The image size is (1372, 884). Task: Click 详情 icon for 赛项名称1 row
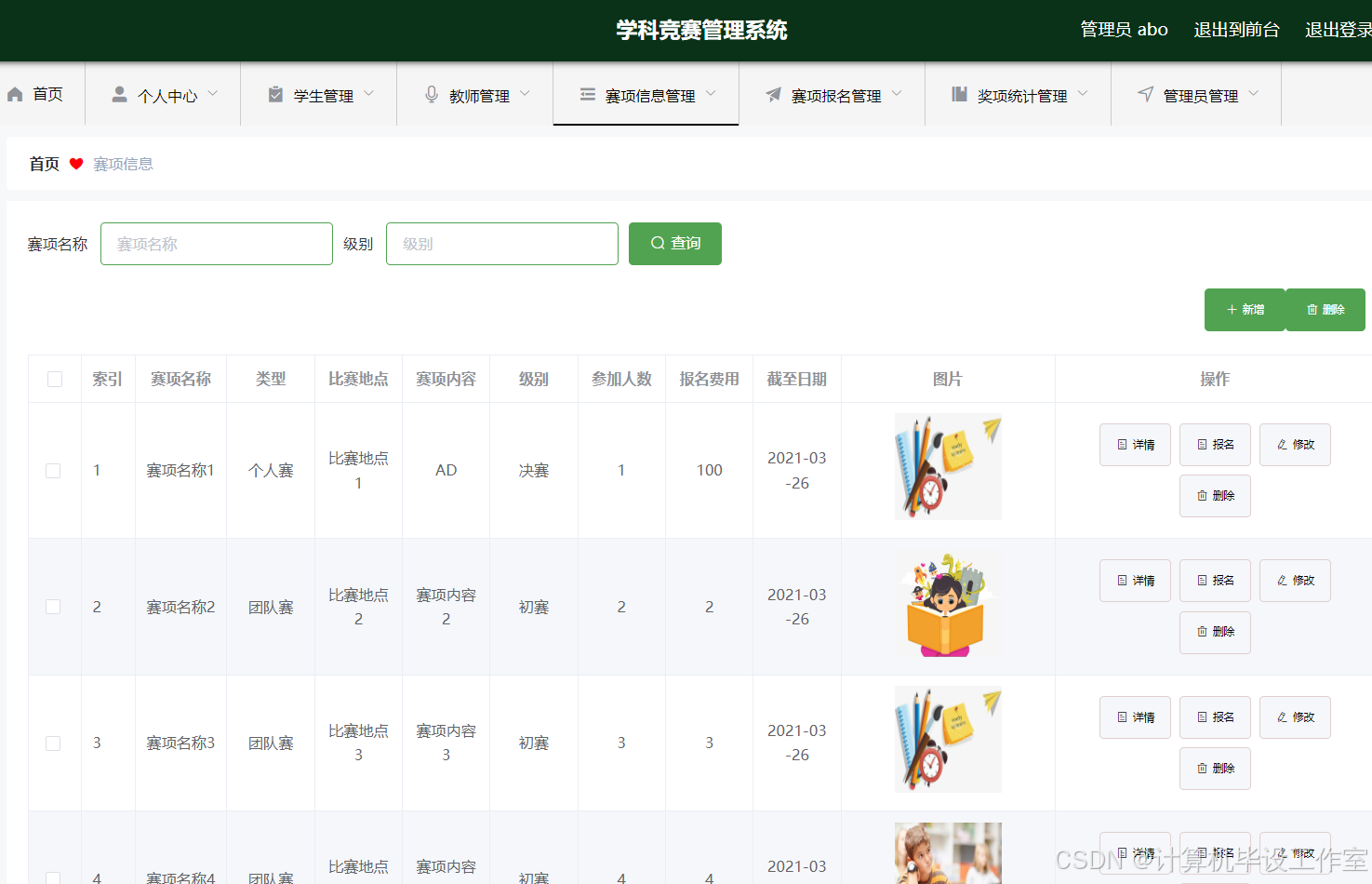click(1123, 445)
